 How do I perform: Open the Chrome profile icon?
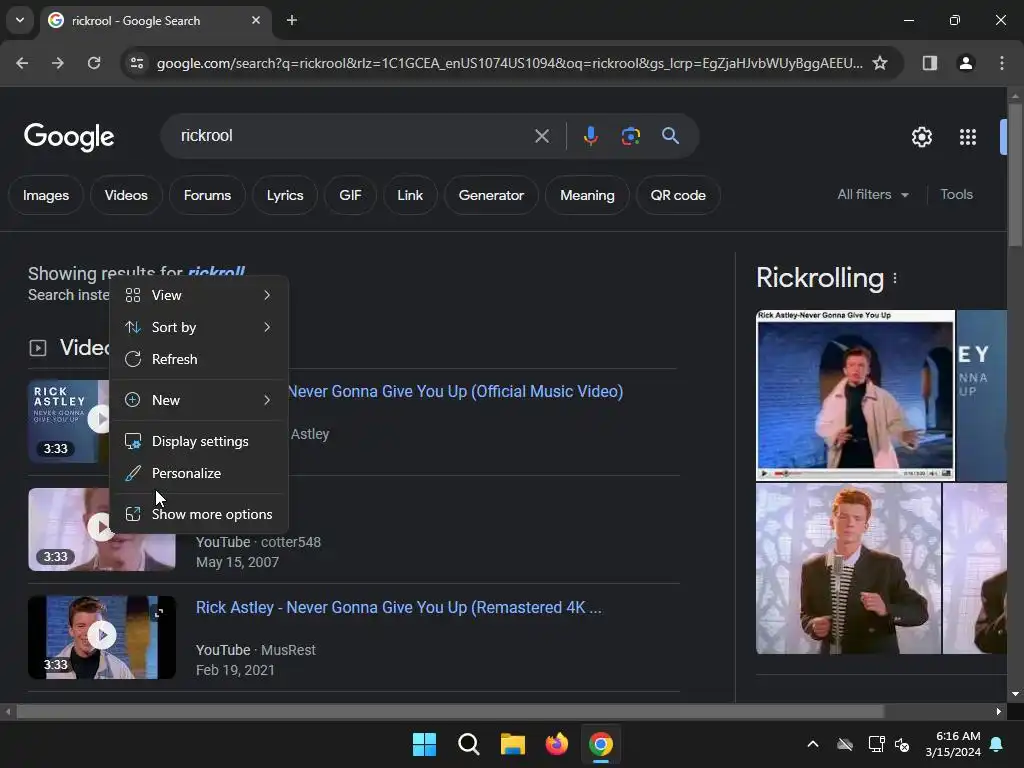[965, 63]
